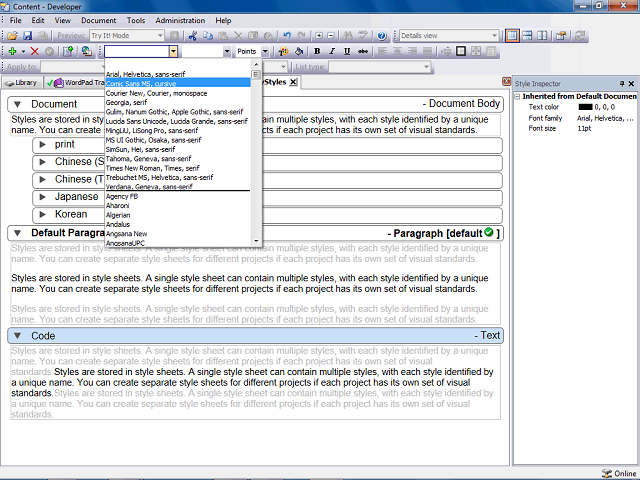Close the Styles tab
Image resolution: width=640 pixels, height=480 pixels.
(x=293, y=82)
